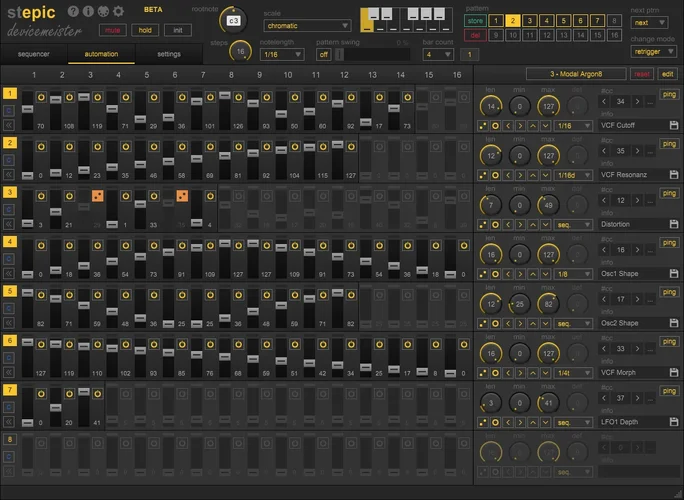Toggle the hold button
Screen dimensions: 684x500
(x=145, y=30)
